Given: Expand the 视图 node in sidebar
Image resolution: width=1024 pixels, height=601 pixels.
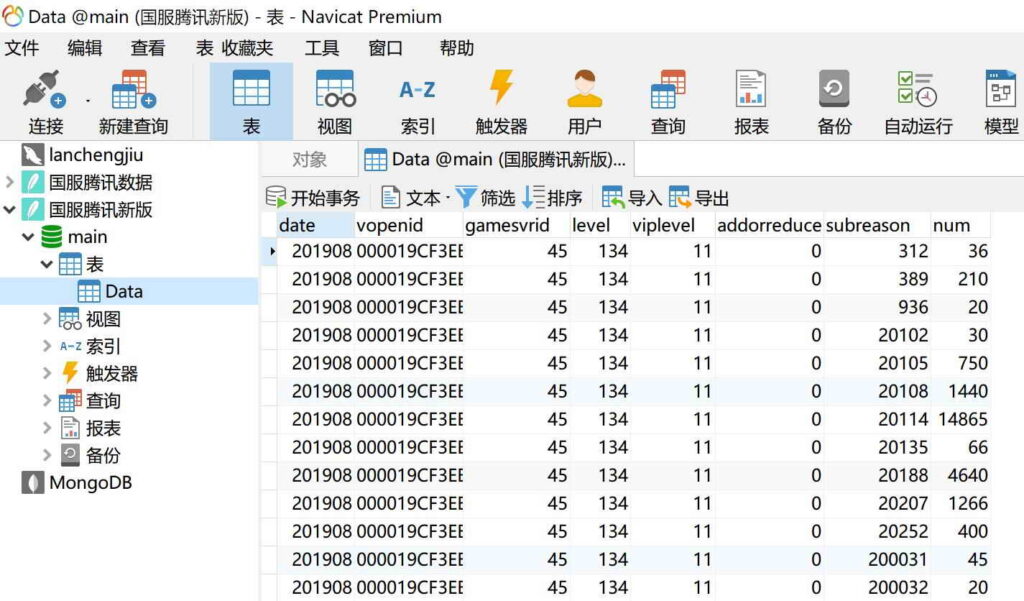Looking at the screenshot, I should pos(47,319).
